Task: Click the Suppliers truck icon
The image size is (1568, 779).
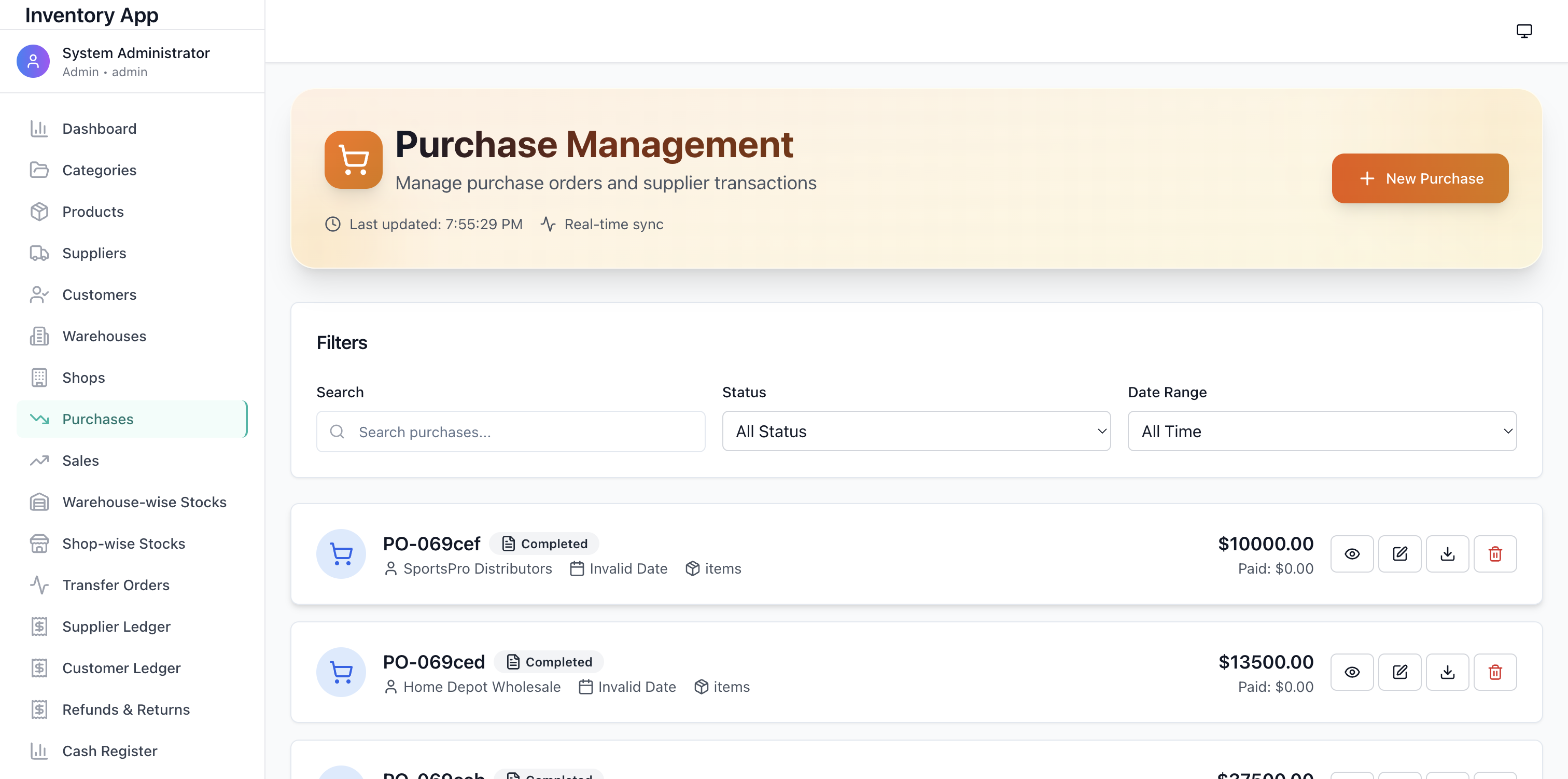Action: pyautogui.click(x=39, y=253)
